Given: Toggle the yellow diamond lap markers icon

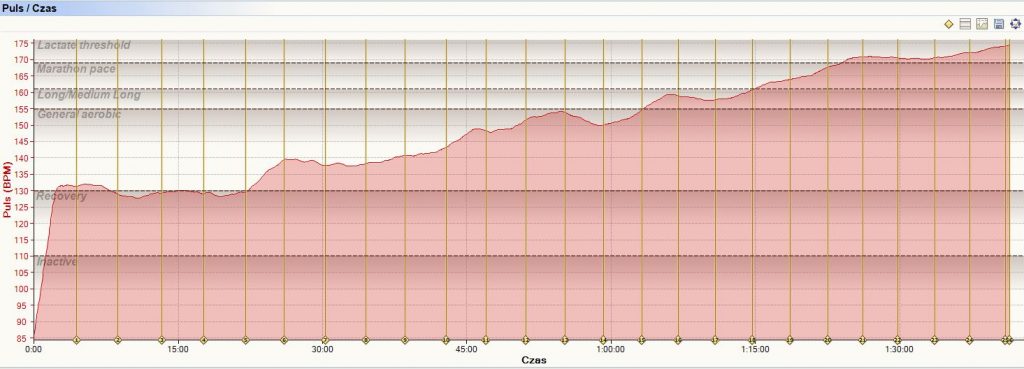Looking at the screenshot, I should coord(948,24).
